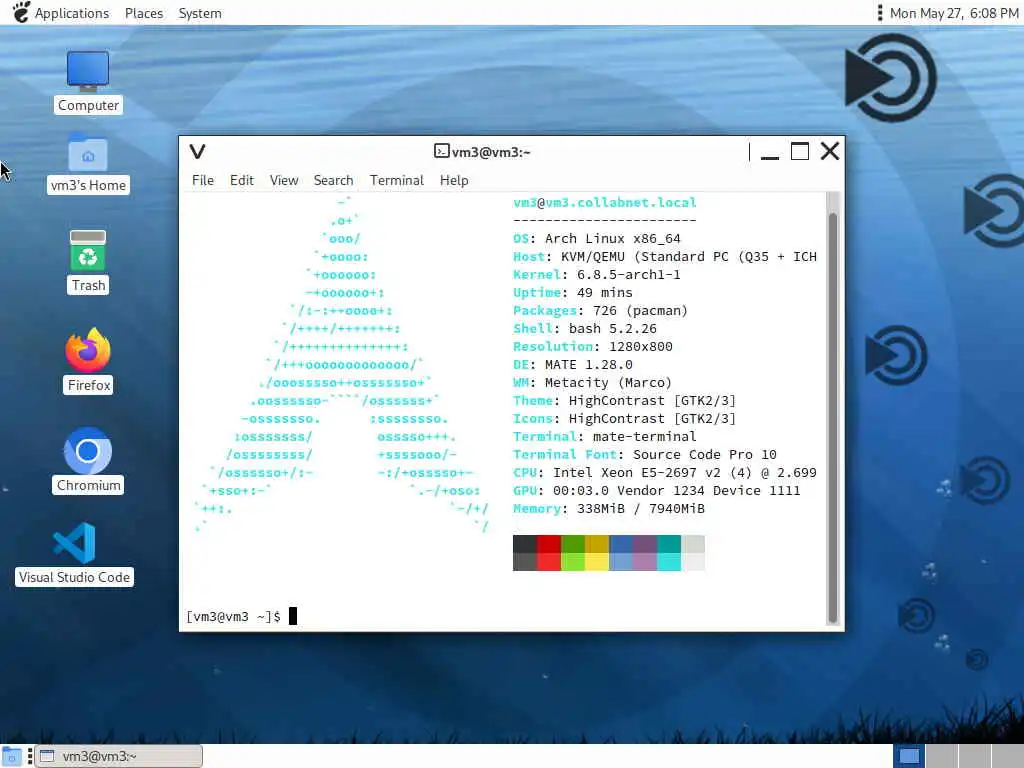Open the System menu

point(200,13)
